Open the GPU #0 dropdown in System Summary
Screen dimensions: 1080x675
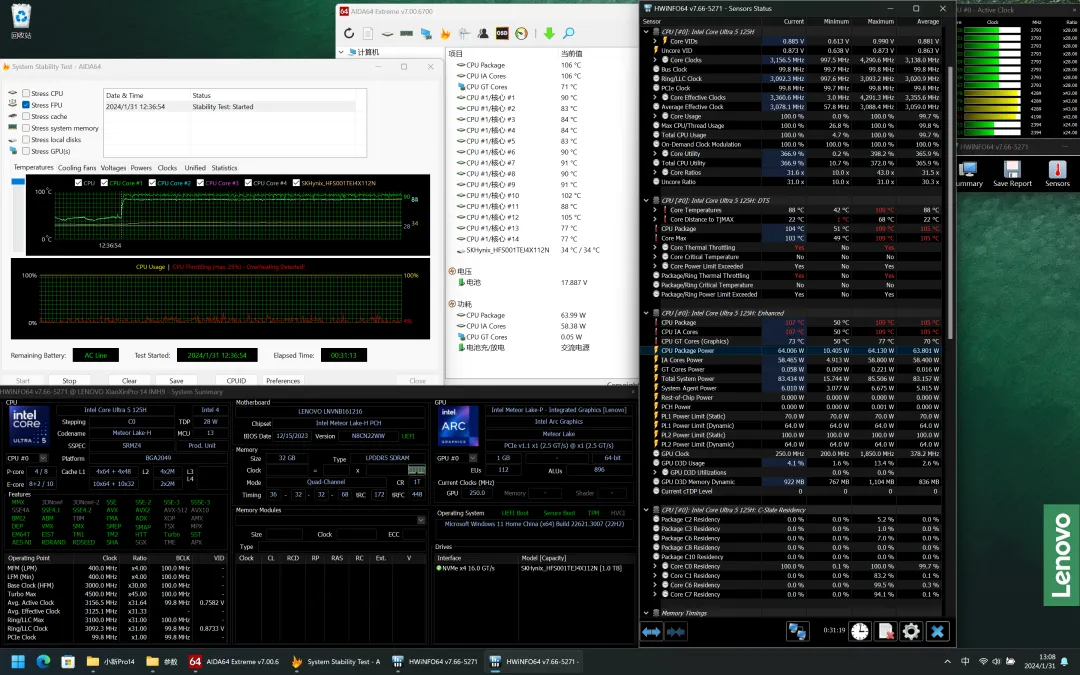[x=473, y=458]
